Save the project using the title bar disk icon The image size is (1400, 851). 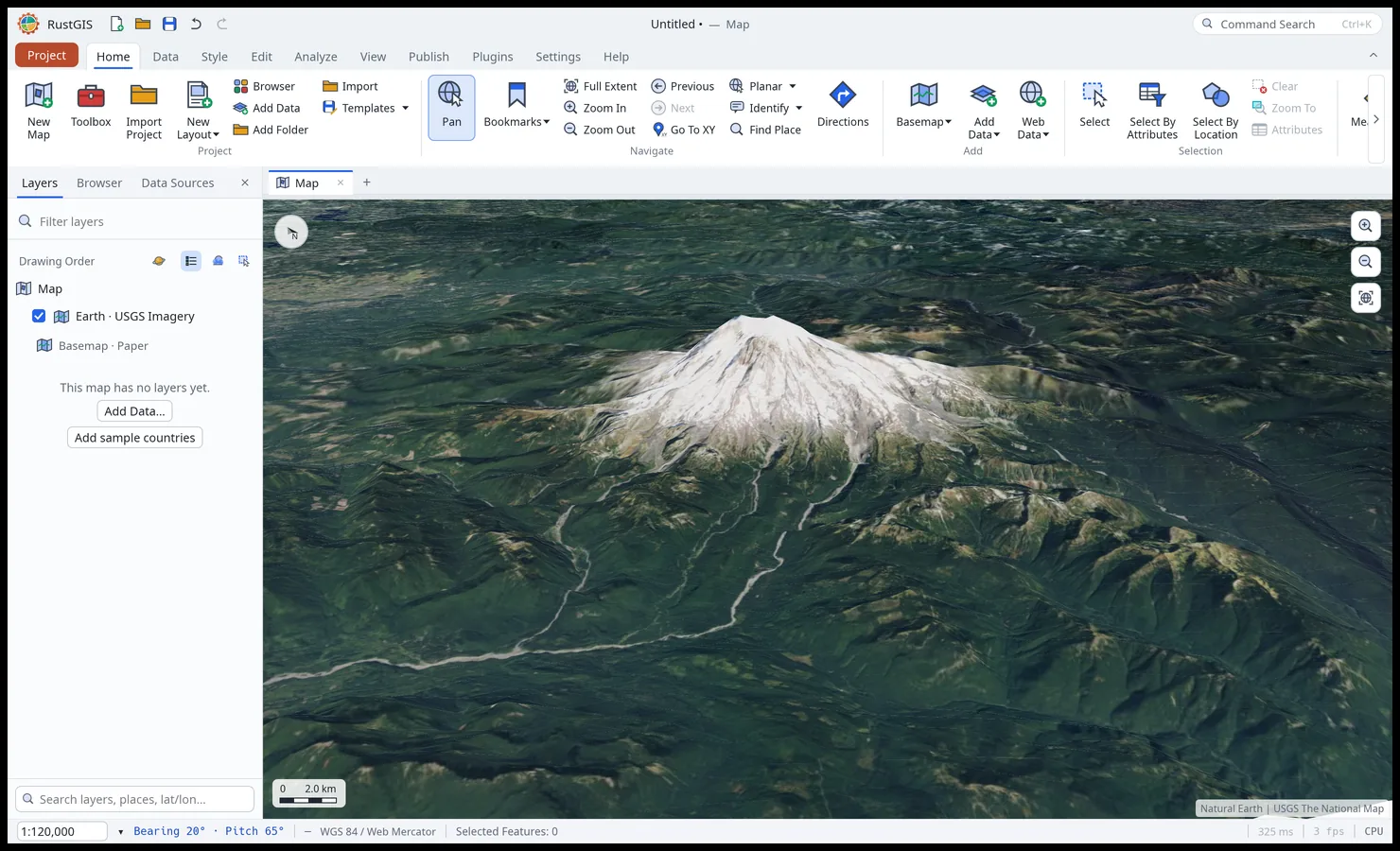pyautogui.click(x=169, y=24)
